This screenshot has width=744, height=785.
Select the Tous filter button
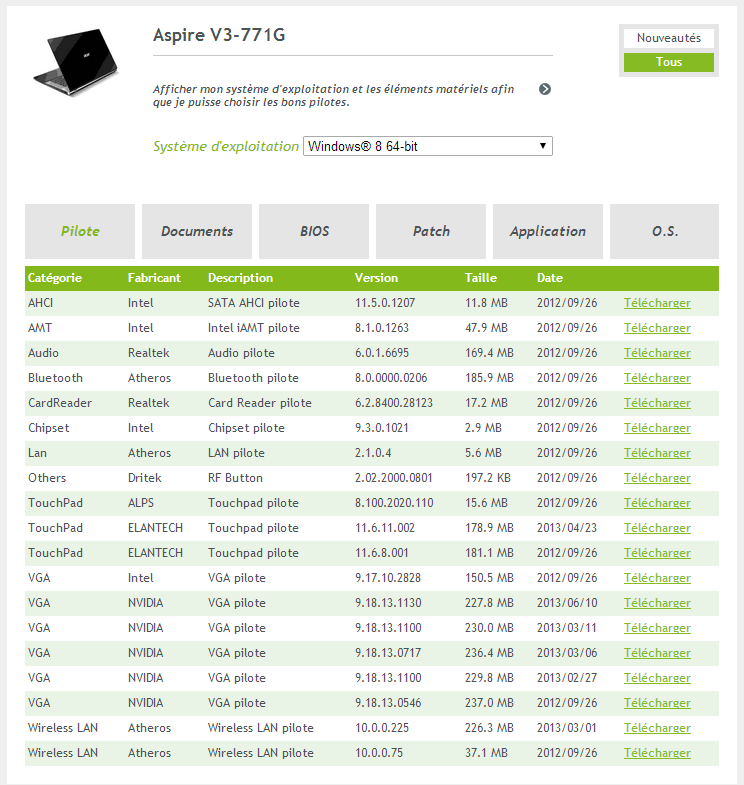point(668,62)
